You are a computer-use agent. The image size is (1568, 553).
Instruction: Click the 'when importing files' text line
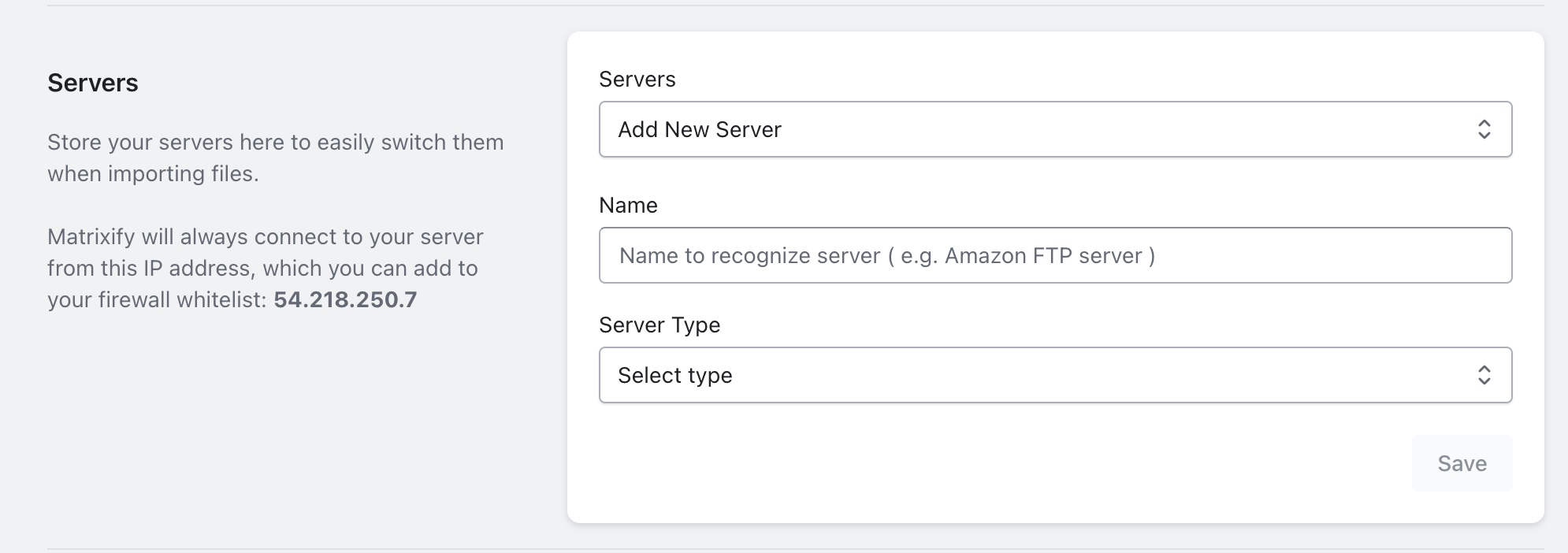(153, 174)
